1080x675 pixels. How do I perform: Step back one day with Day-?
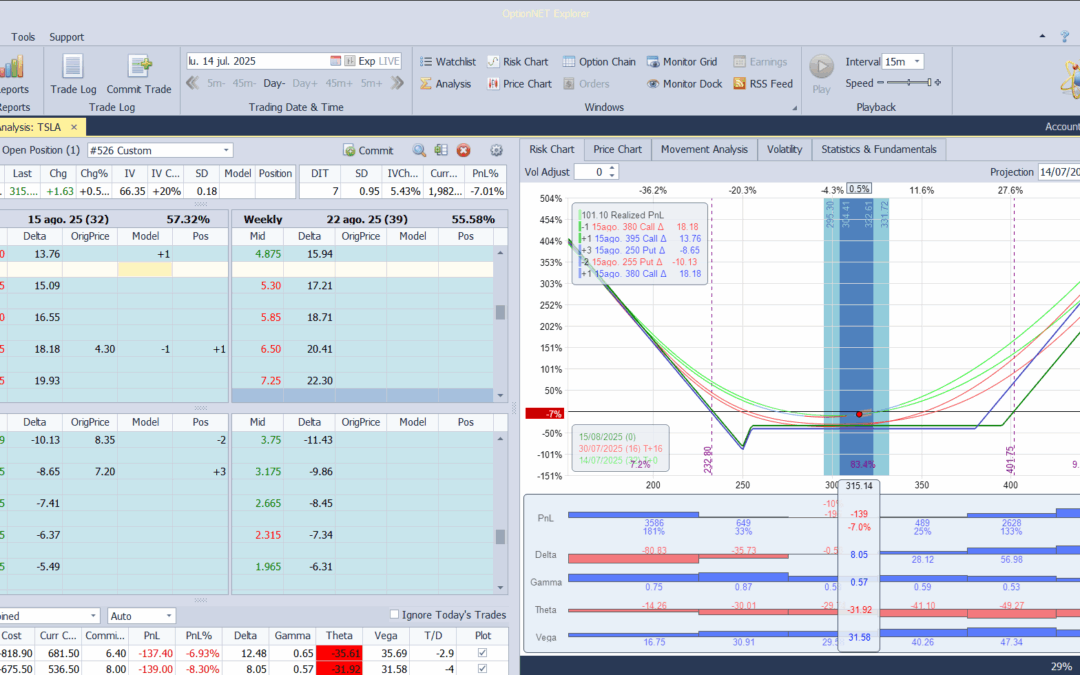pyautogui.click(x=274, y=83)
